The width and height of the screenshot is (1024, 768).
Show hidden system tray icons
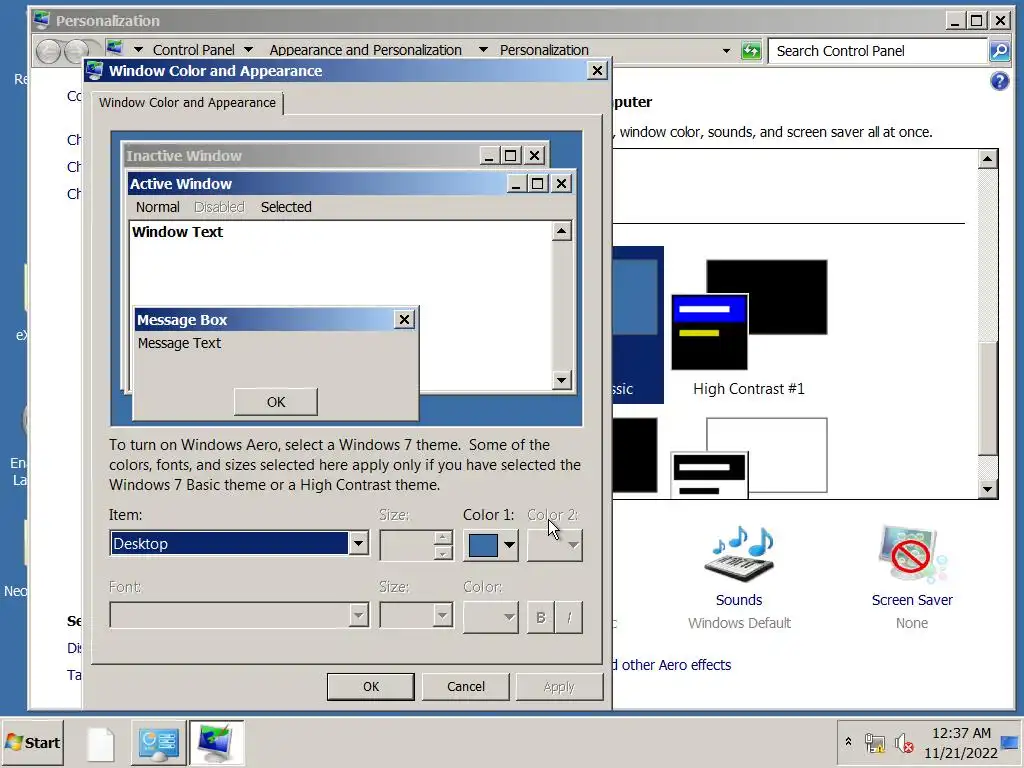point(848,742)
